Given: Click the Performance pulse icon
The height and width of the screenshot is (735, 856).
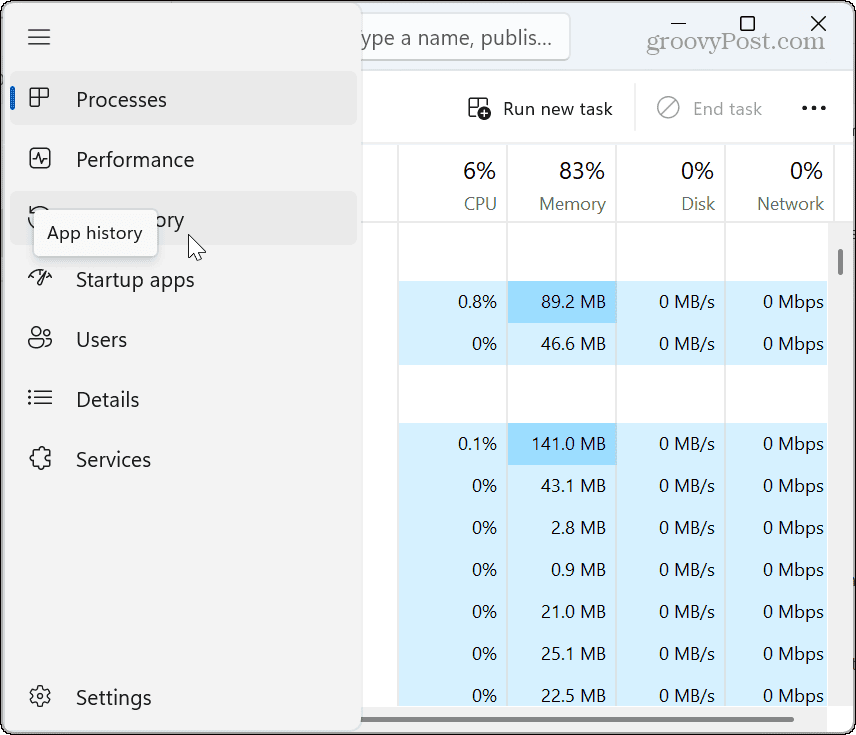Looking at the screenshot, I should coord(39,158).
